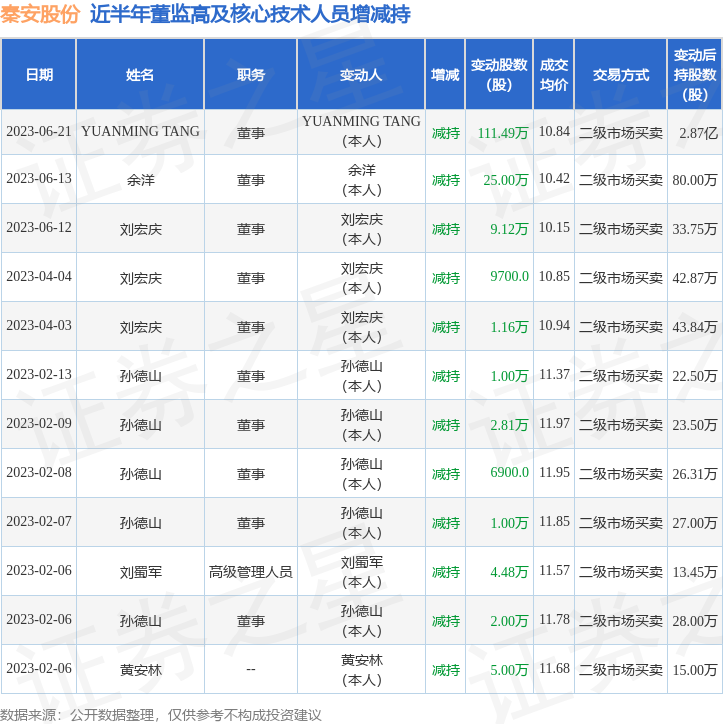Click the price cell 11.68
The image size is (723, 724).
point(554,669)
